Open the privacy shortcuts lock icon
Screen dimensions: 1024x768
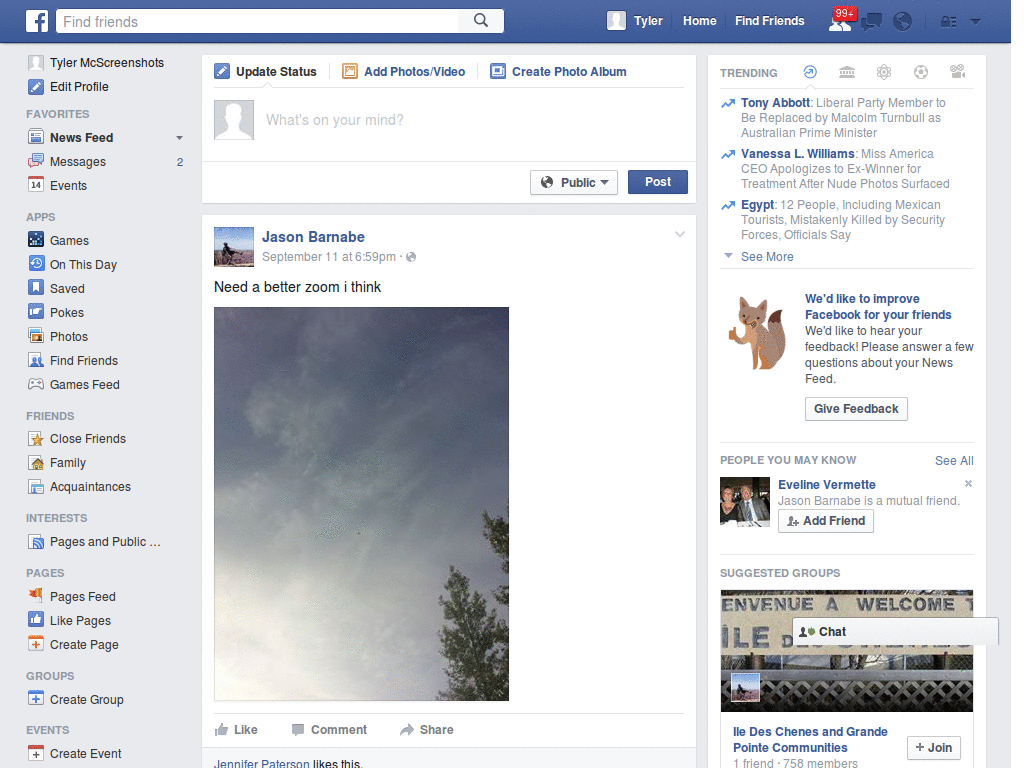[x=948, y=22]
